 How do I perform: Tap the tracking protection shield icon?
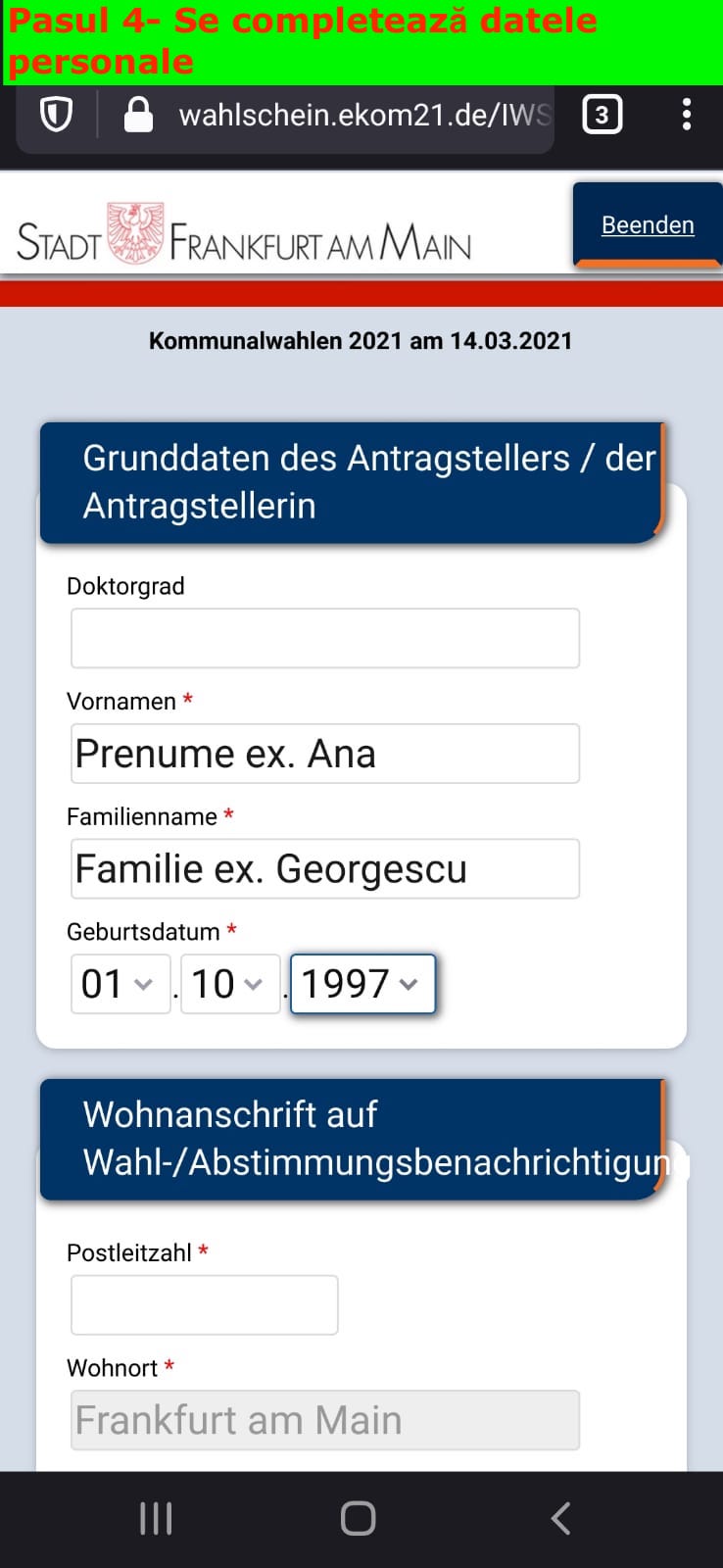[x=56, y=116]
